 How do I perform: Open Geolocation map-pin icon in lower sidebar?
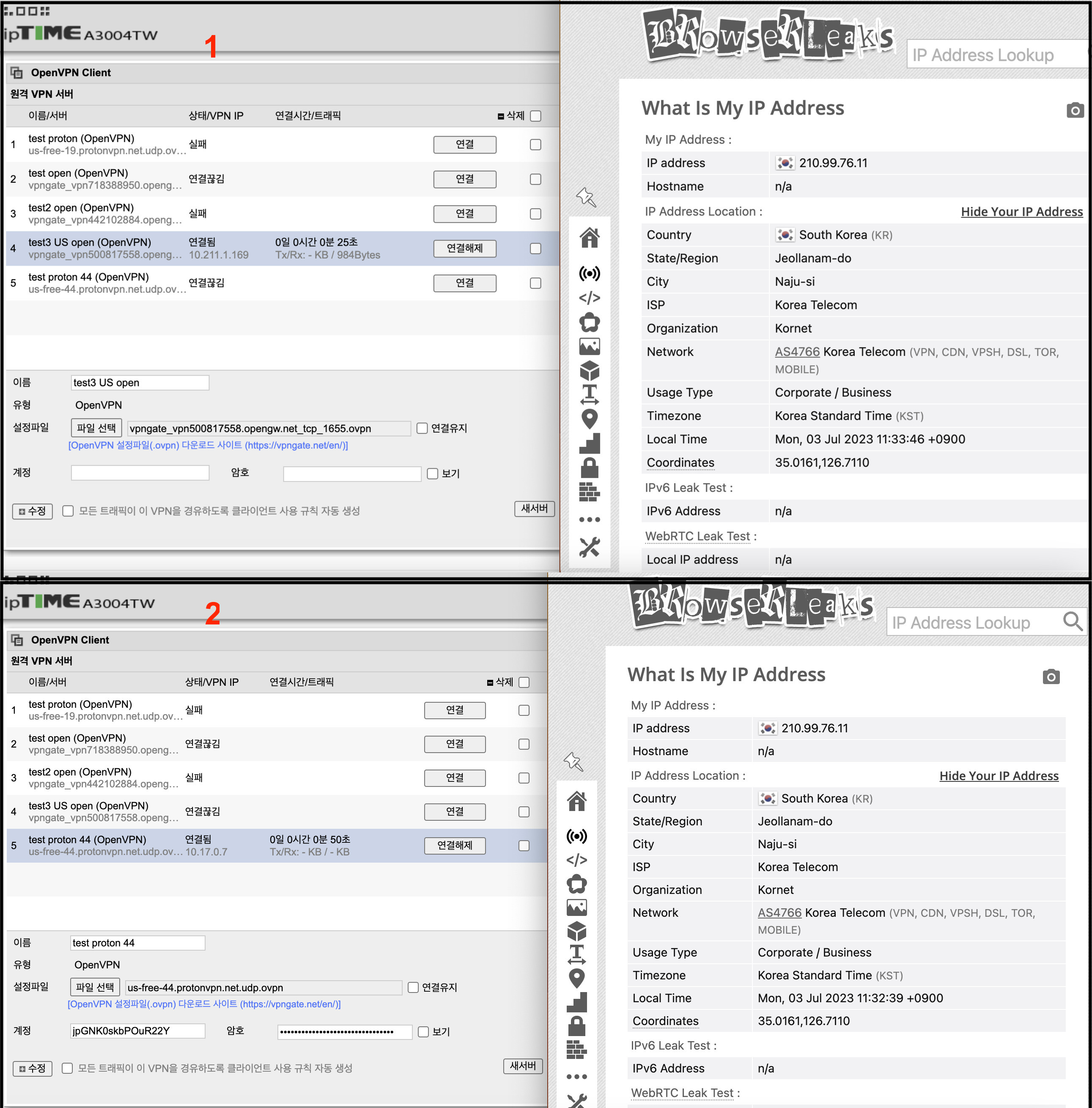(577, 979)
